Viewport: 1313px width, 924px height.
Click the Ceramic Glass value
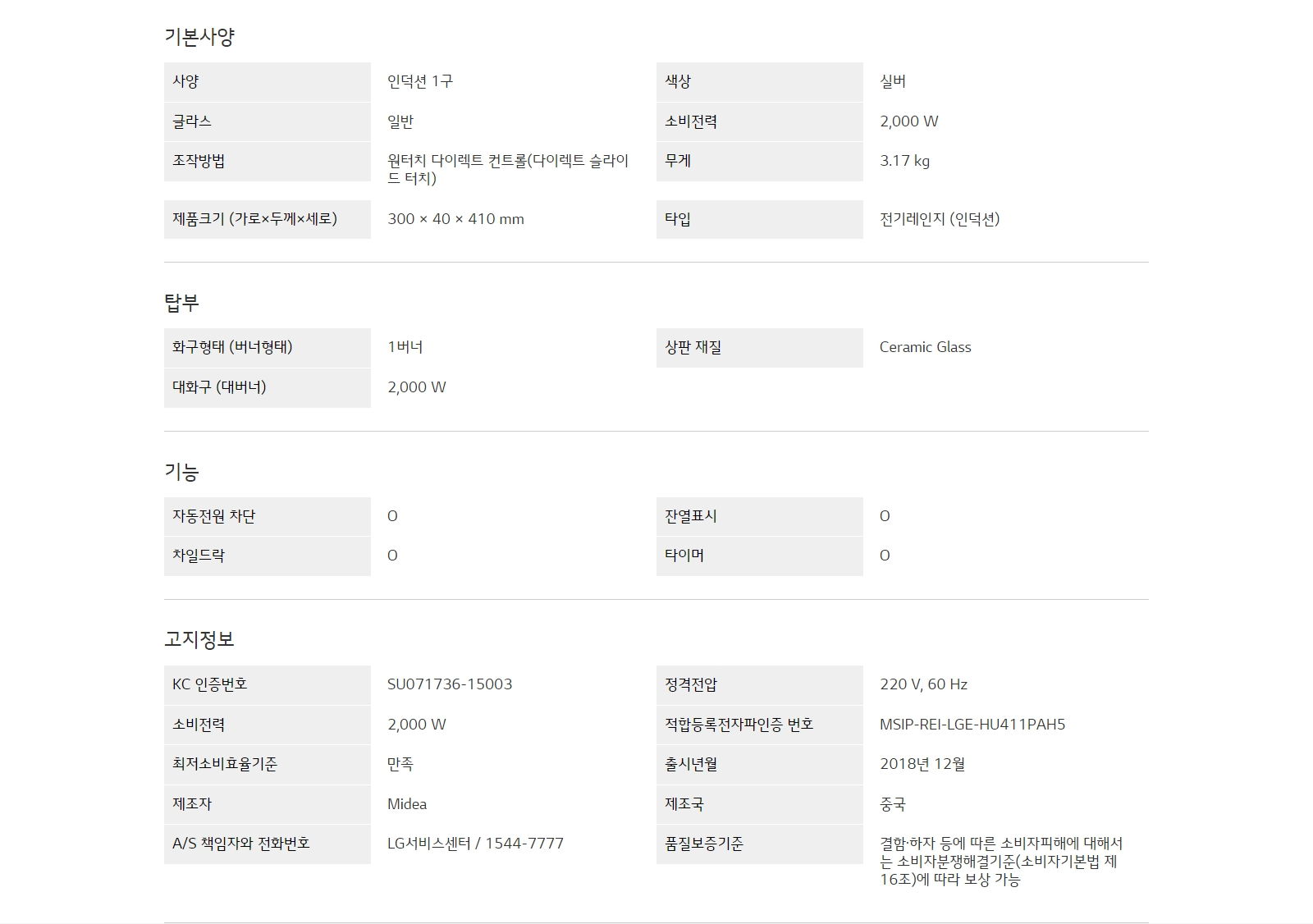[x=925, y=347]
